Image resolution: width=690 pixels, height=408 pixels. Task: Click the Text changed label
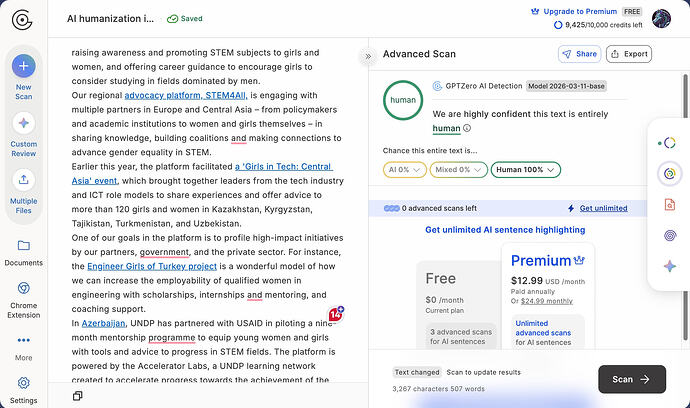point(417,372)
